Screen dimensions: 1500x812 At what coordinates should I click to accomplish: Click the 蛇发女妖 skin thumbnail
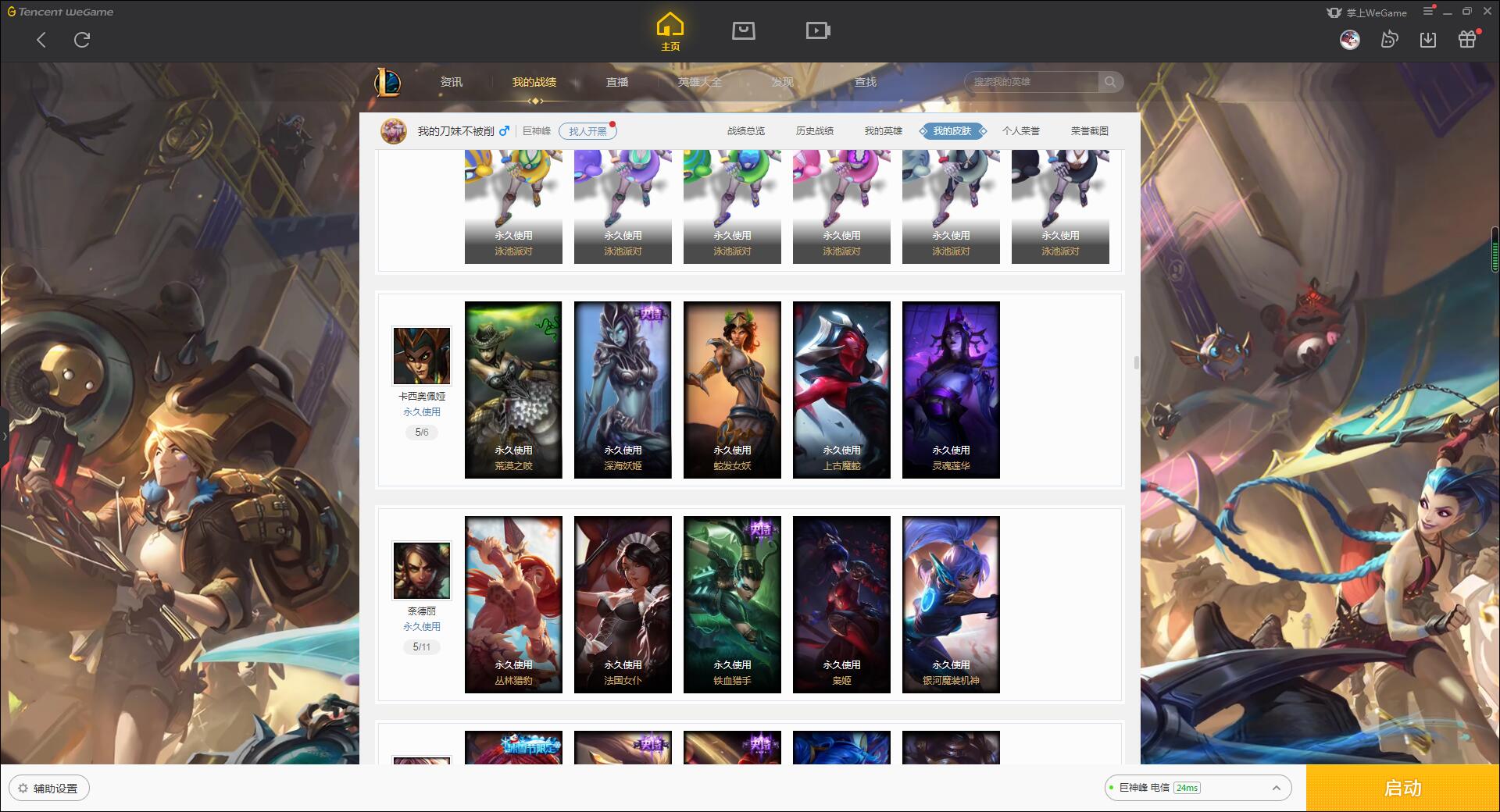pyautogui.click(x=732, y=390)
